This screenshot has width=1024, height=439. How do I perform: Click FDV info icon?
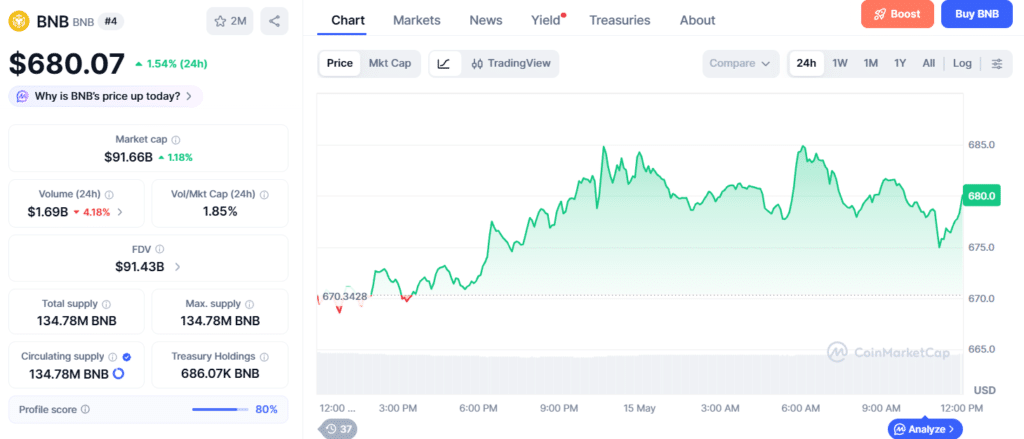point(160,249)
